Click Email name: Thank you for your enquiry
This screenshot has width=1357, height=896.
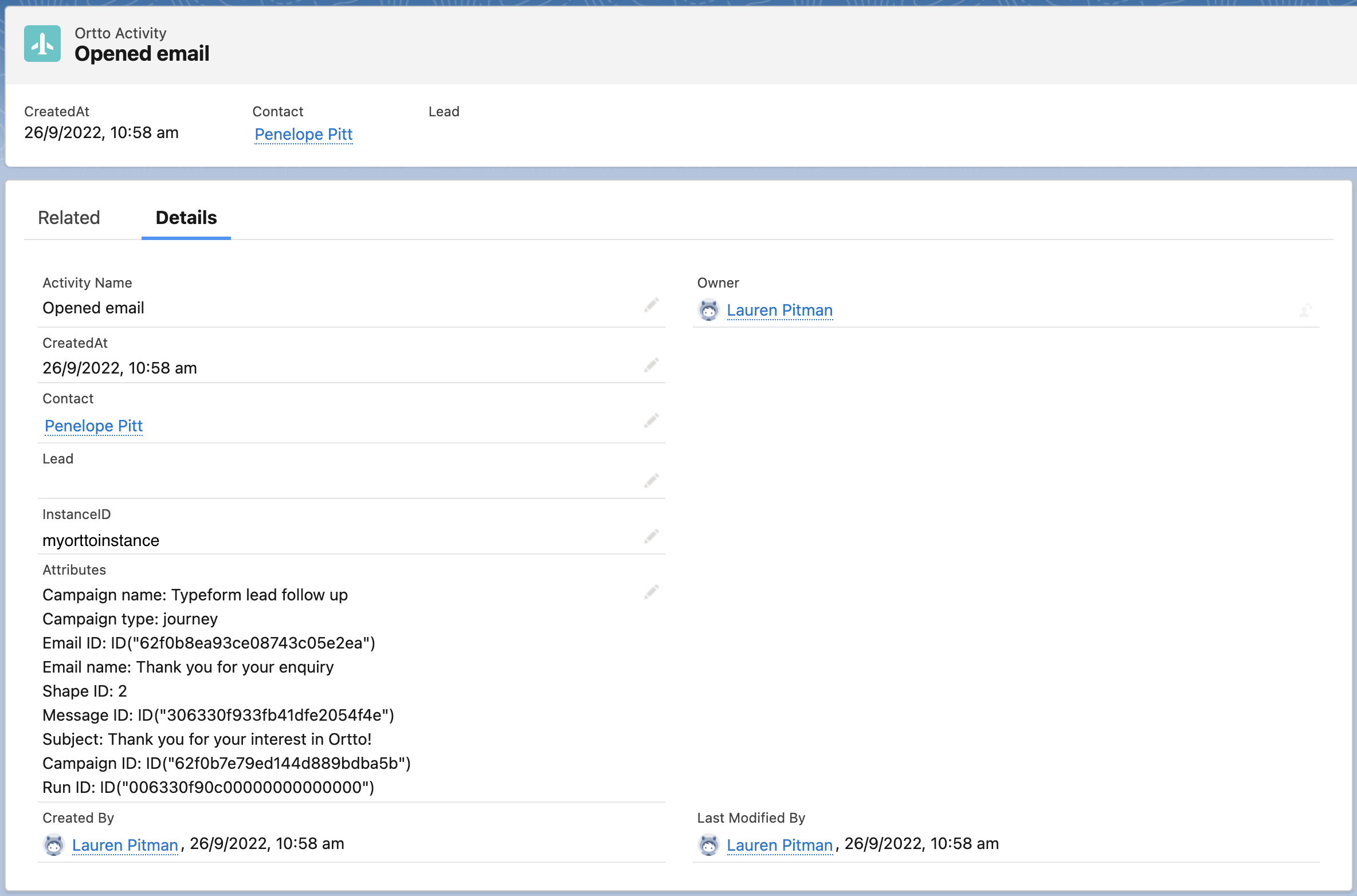tap(188, 667)
